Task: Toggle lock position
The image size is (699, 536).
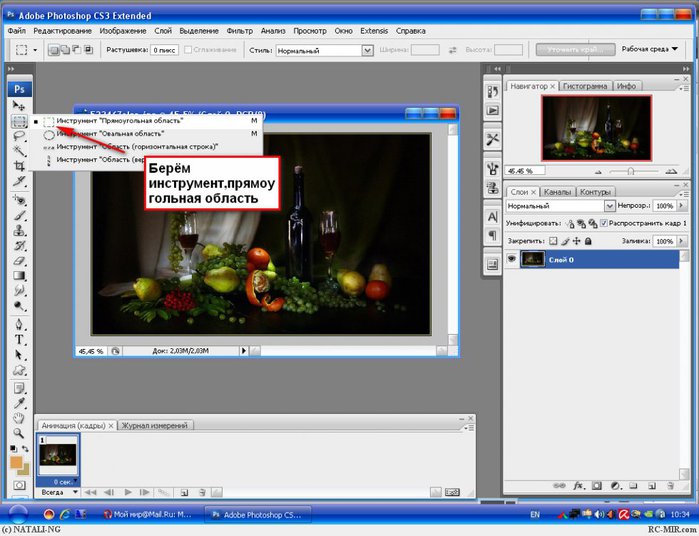Action: [x=576, y=241]
